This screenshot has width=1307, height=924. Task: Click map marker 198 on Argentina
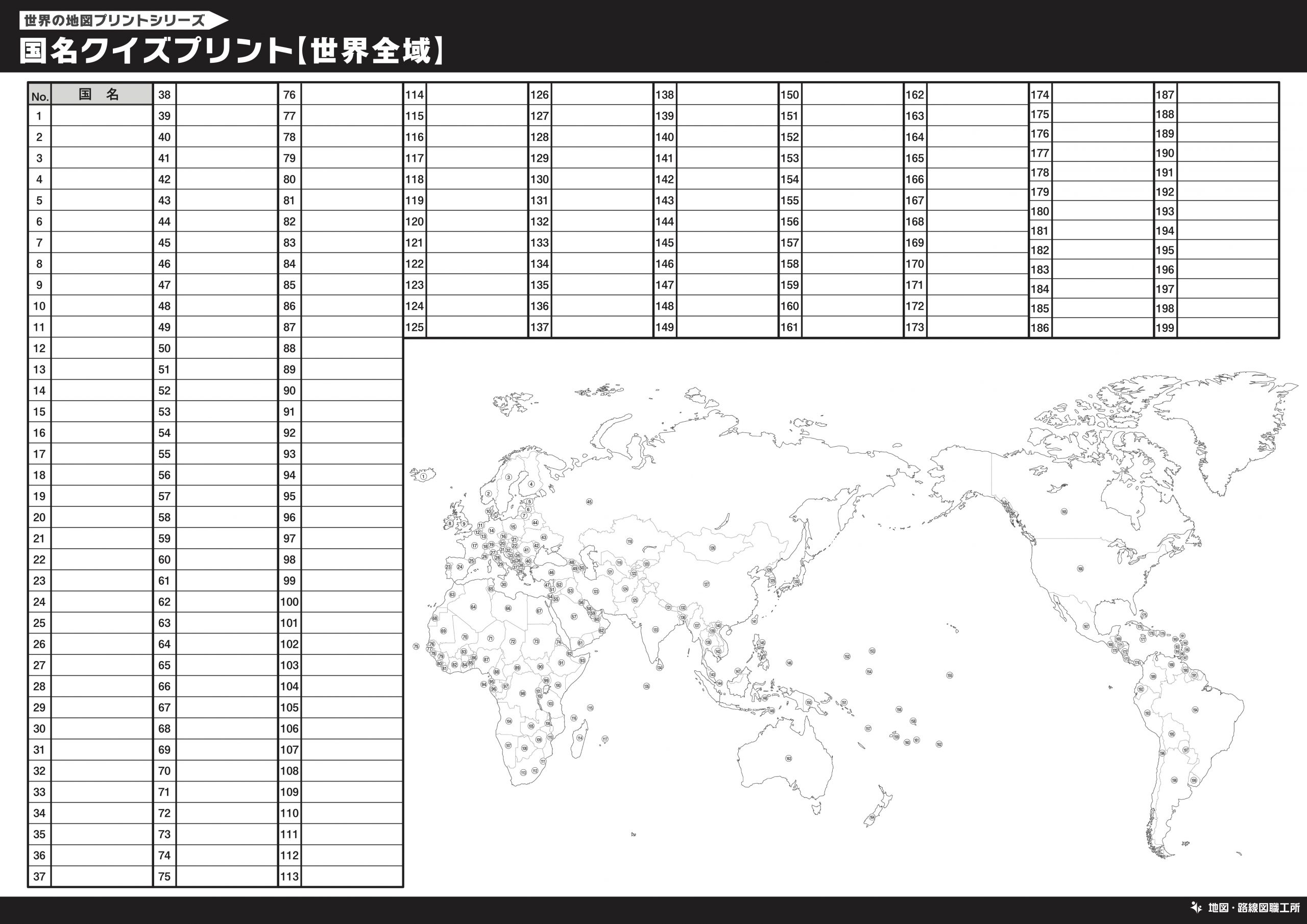coord(1174,781)
